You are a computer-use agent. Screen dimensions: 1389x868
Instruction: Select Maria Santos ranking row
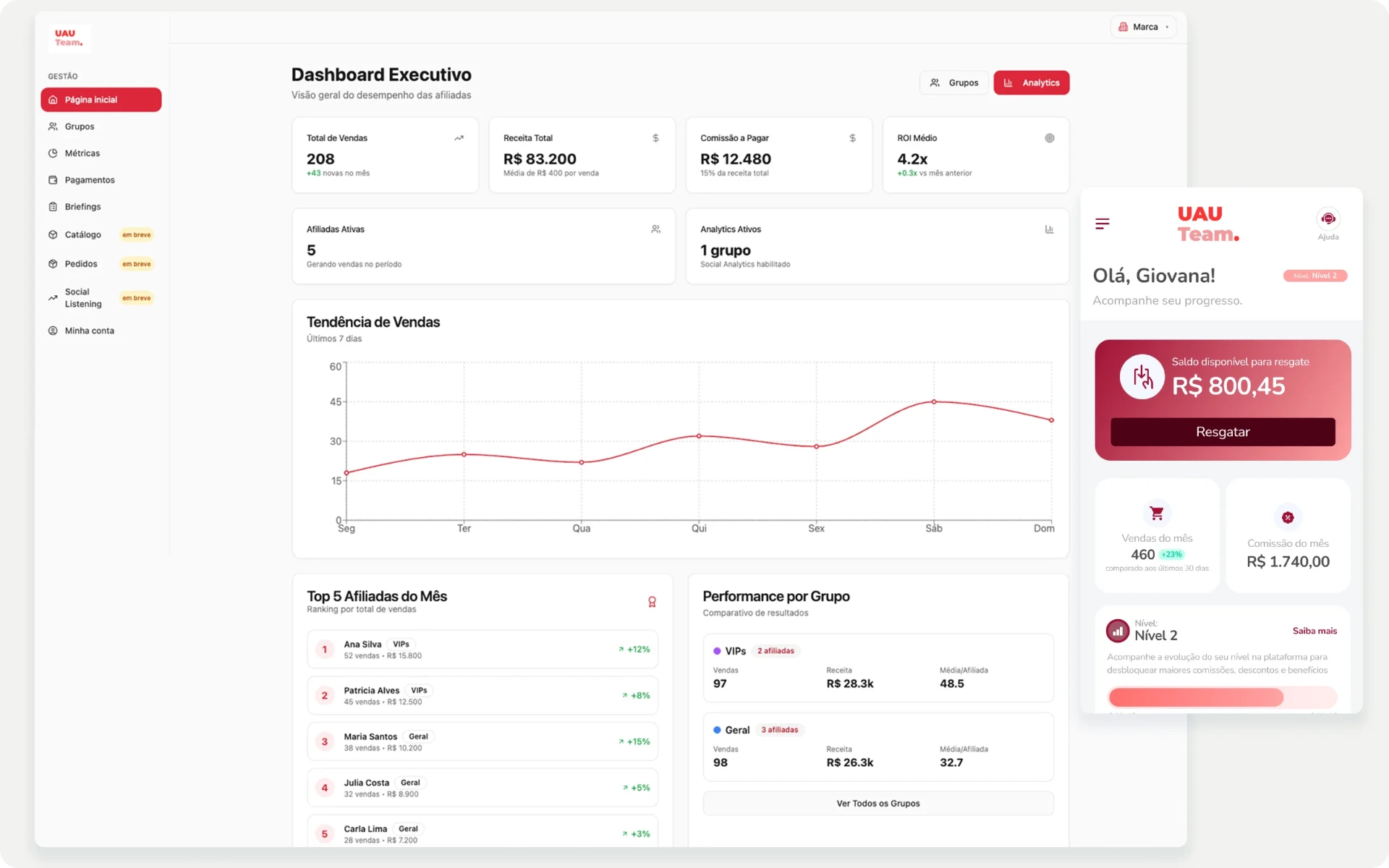483,742
